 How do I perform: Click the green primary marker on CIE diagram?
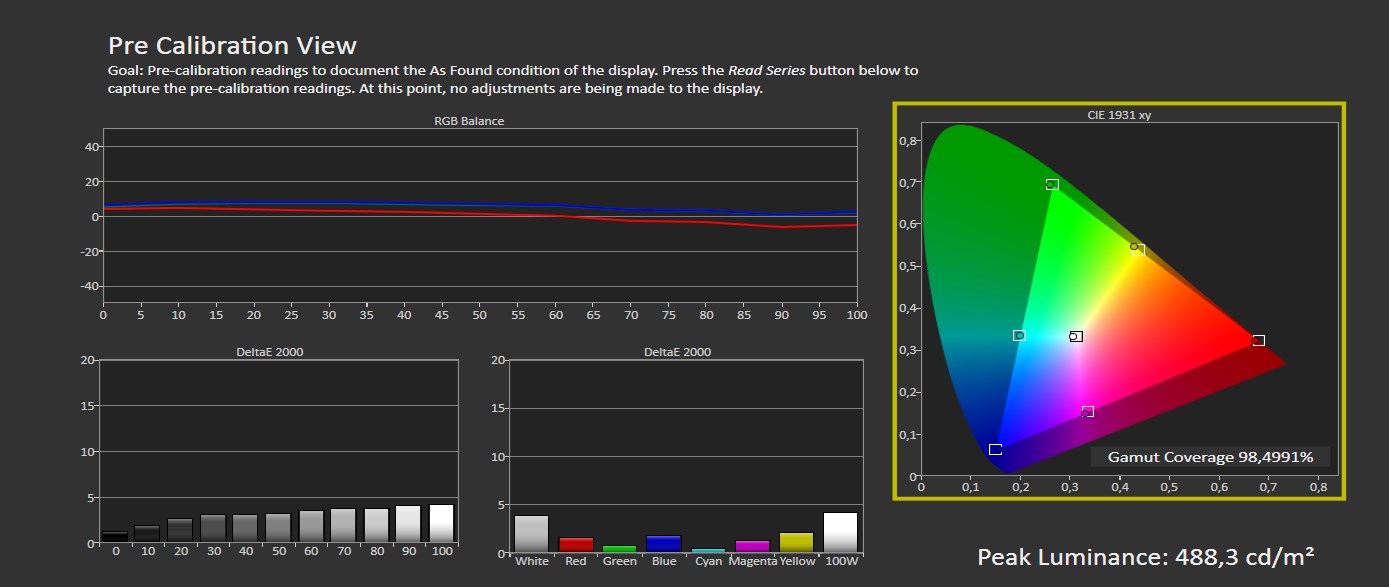[1052, 185]
